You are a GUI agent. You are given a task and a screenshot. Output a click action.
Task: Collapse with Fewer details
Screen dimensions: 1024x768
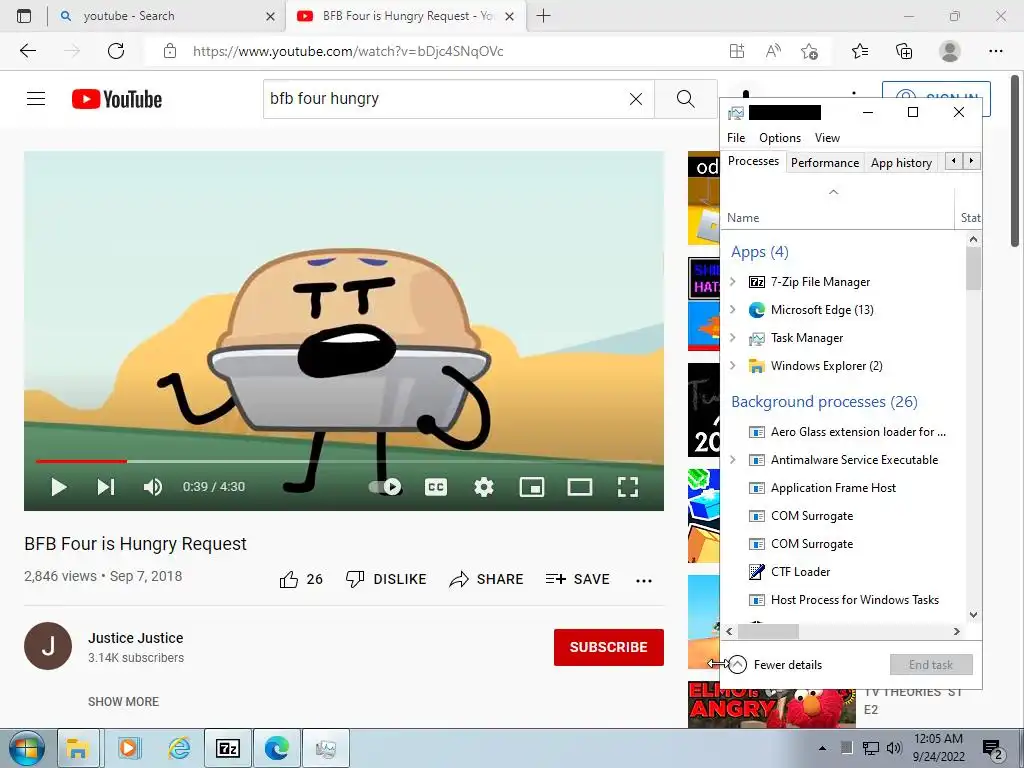[x=776, y=665]
